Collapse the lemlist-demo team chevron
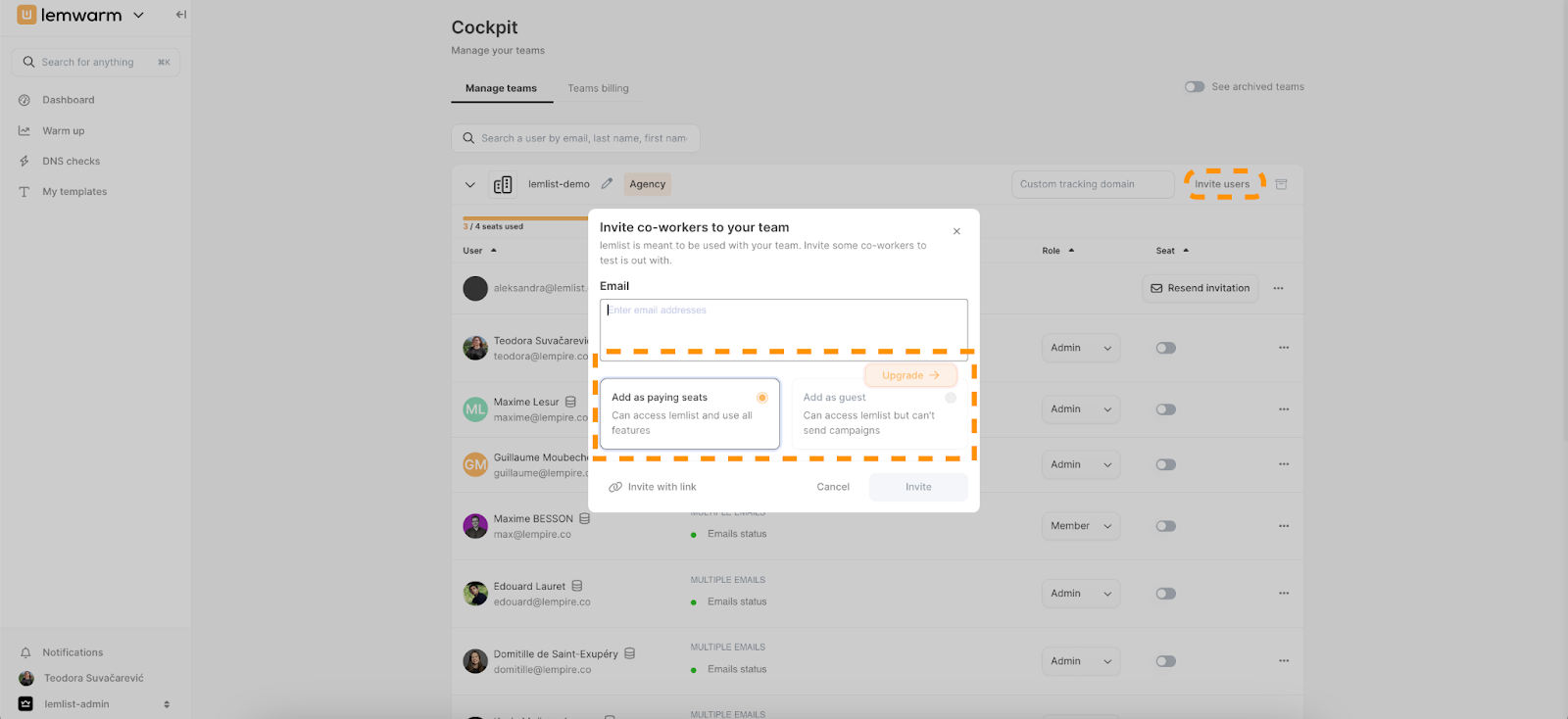This screenshot has width=1568, height=719. coord(470,184)
